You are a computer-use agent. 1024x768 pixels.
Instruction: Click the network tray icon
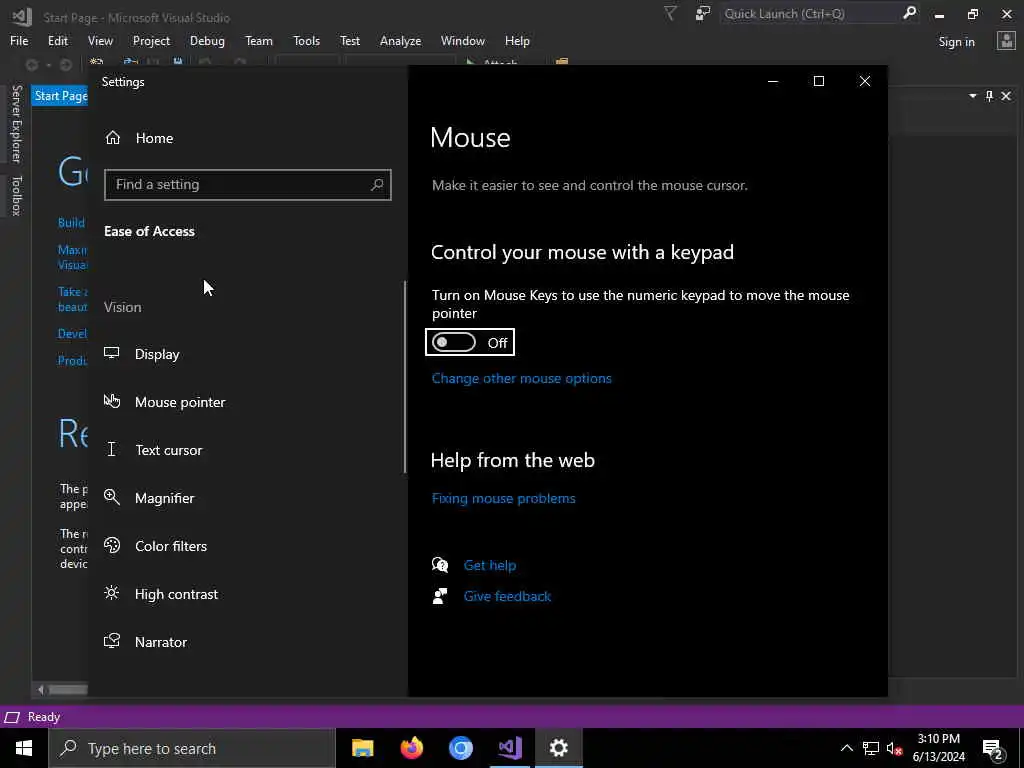click(871, 748)
